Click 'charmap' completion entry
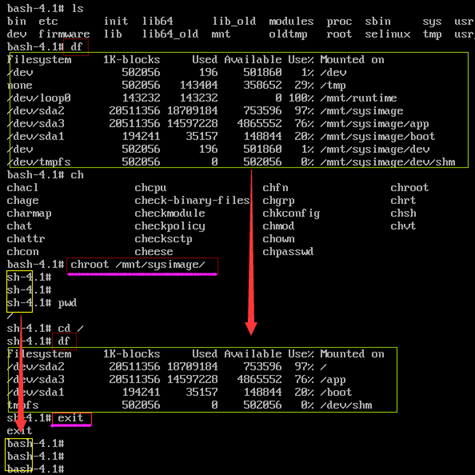This screenshot has height=475, width=475. pos(29,214)
